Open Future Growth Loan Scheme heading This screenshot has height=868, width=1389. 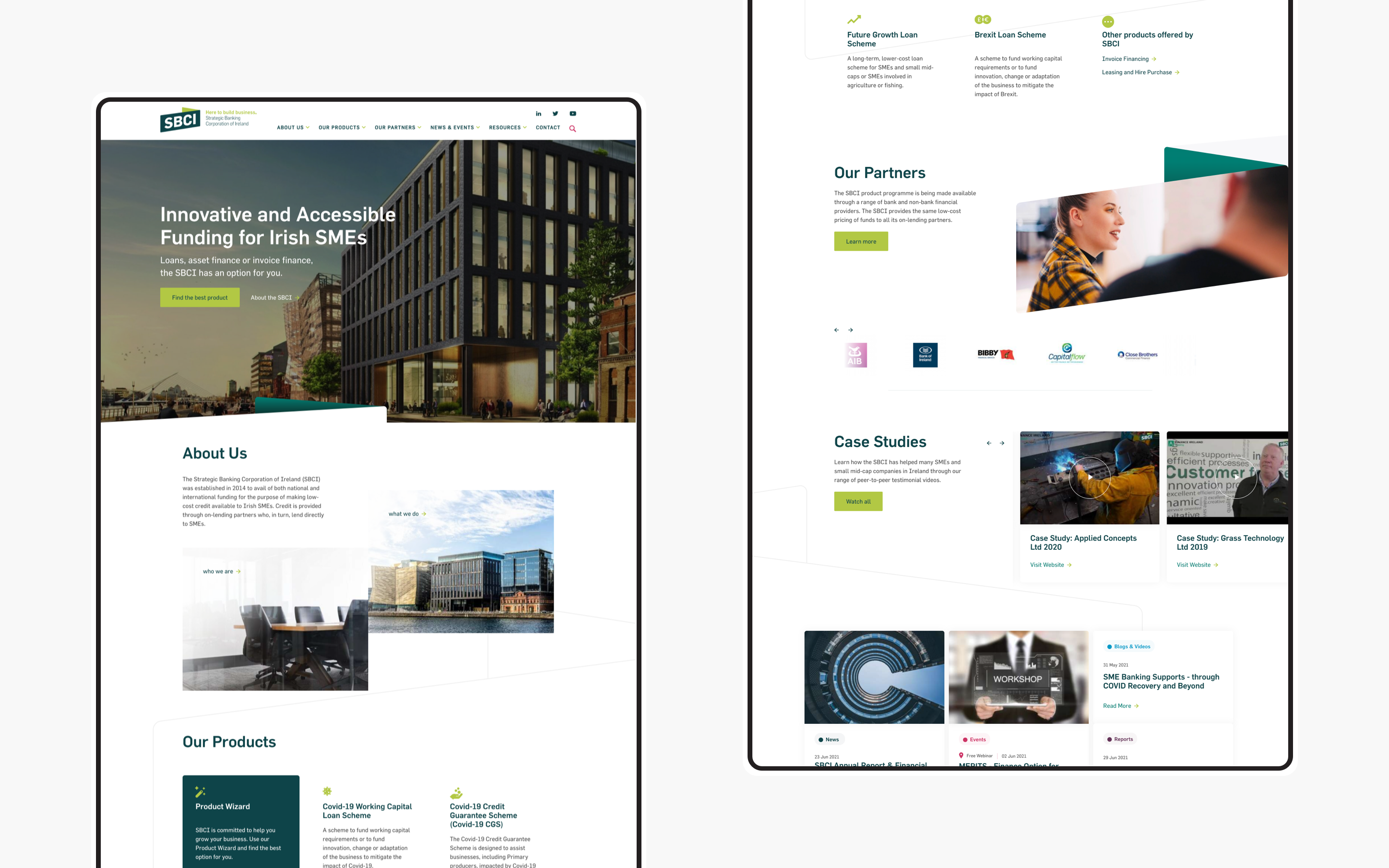pyautogui.click(x=882, y=39)
